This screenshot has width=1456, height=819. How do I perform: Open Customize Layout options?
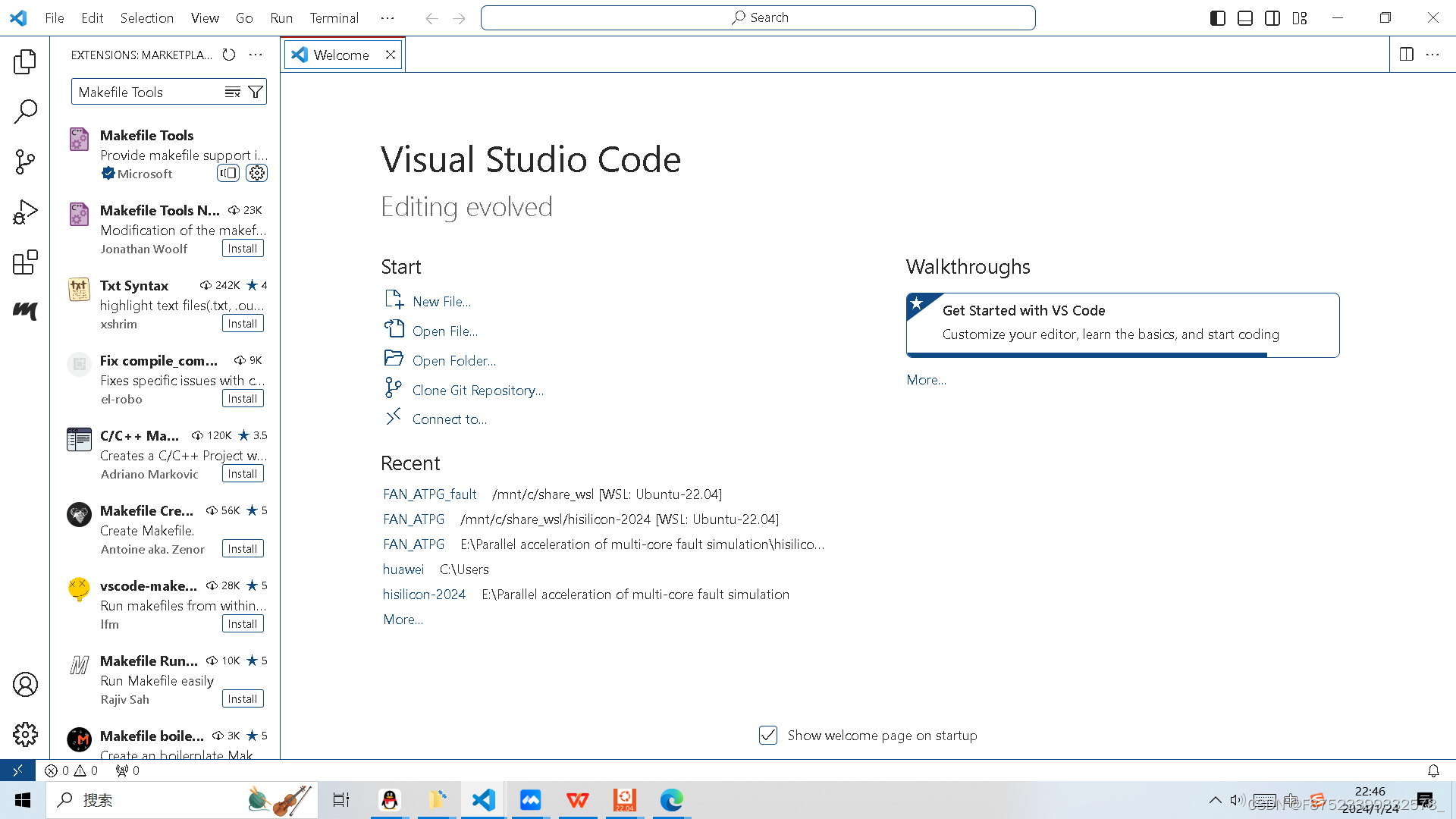tap(1300, 18)
